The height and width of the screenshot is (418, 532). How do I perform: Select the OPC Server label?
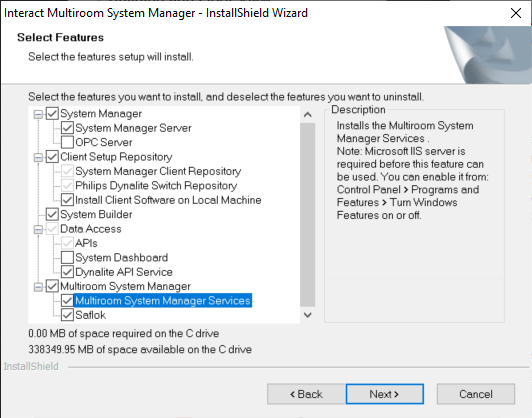(104, 142)
